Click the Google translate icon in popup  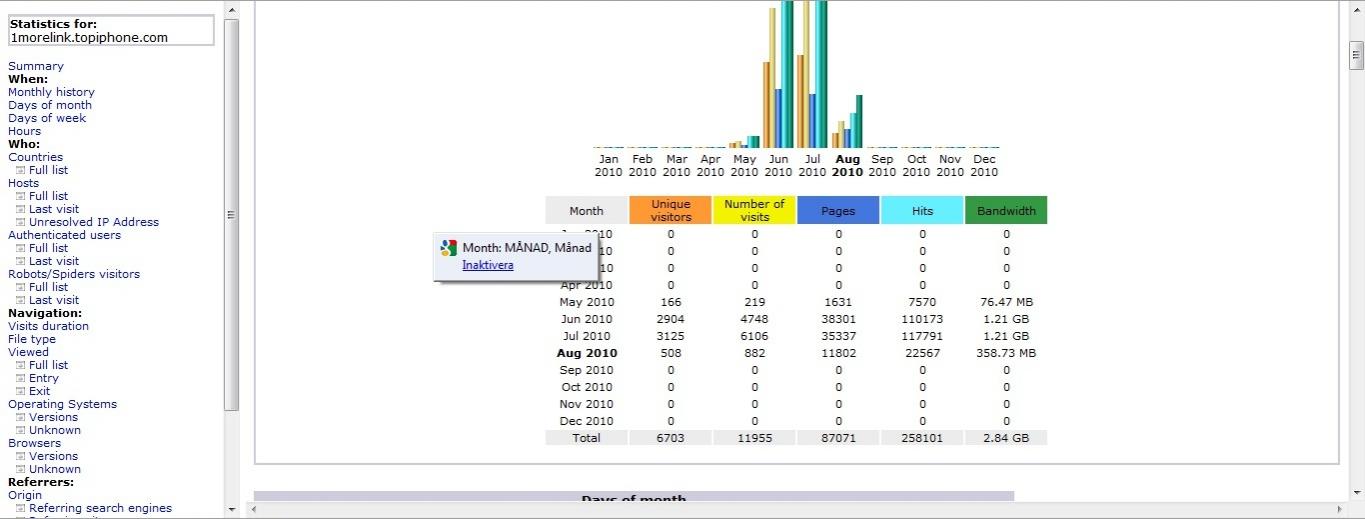pyautogui.click(x=449, y=248)
